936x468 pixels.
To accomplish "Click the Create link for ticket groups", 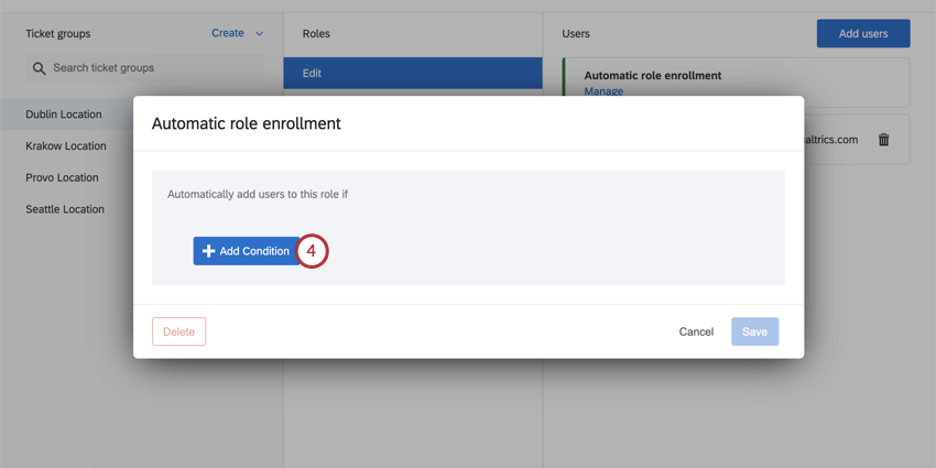I will (228, 33).
